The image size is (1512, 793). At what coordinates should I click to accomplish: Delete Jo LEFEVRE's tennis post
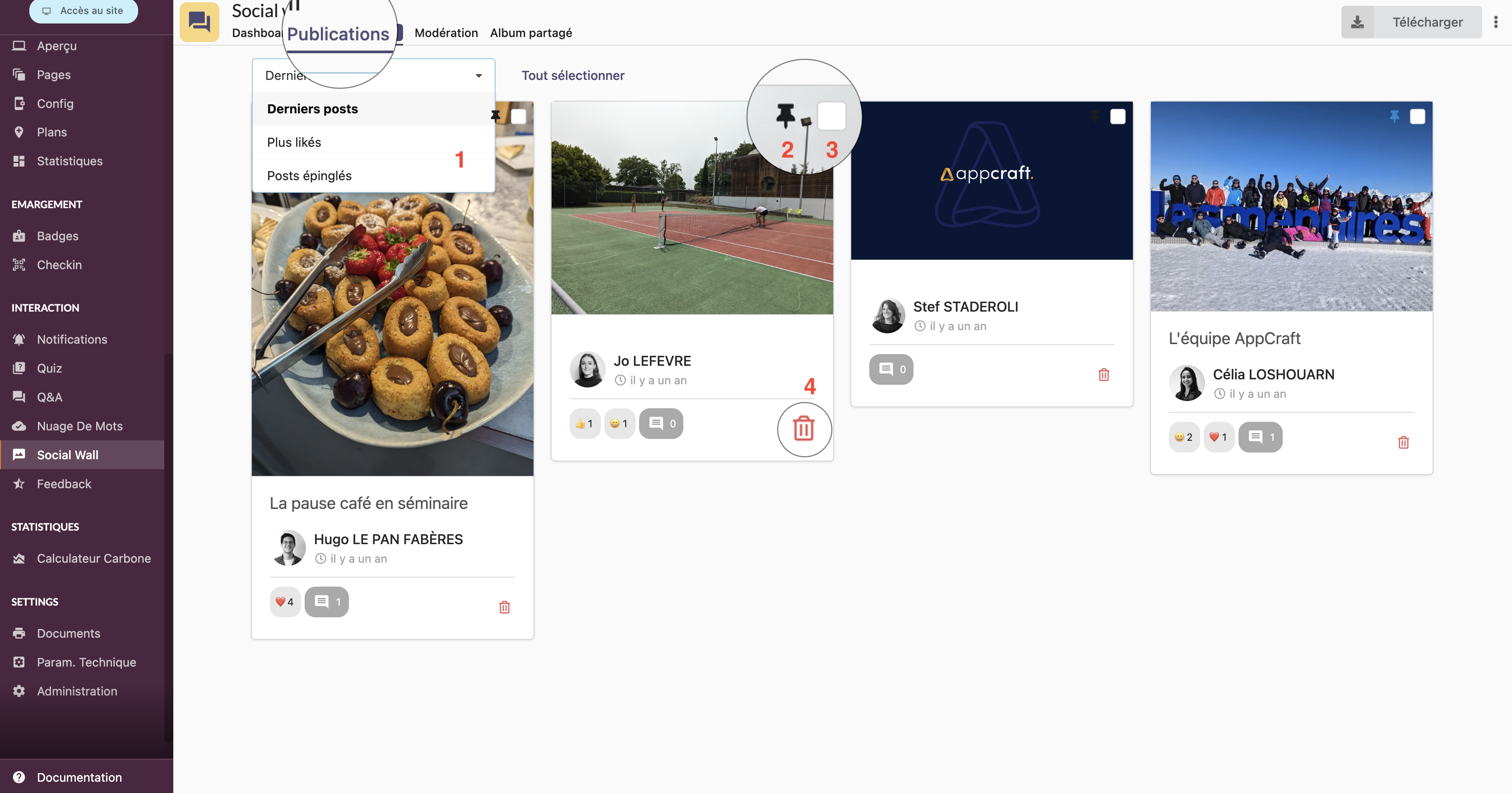(x=803, y=429)
